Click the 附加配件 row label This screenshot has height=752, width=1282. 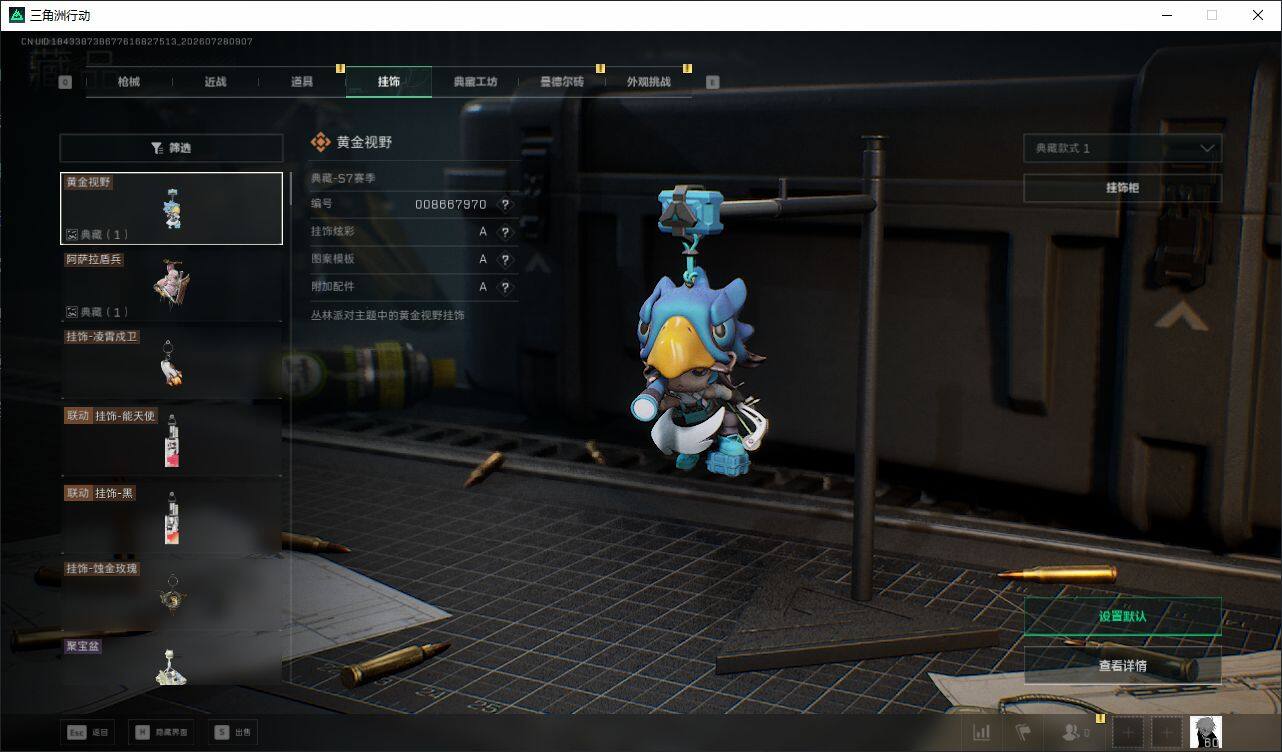[333, 287]
